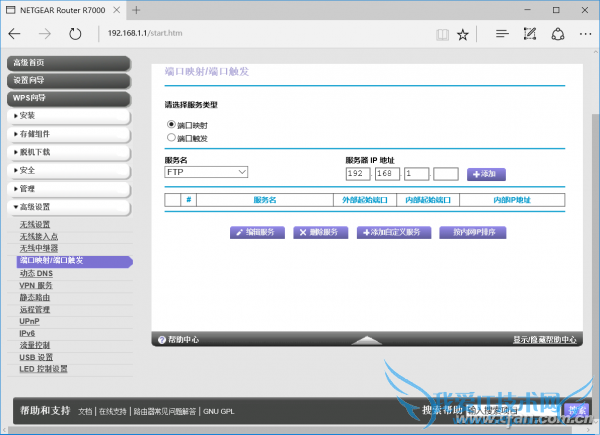
Task: Reload the router page
Action: 75,34
